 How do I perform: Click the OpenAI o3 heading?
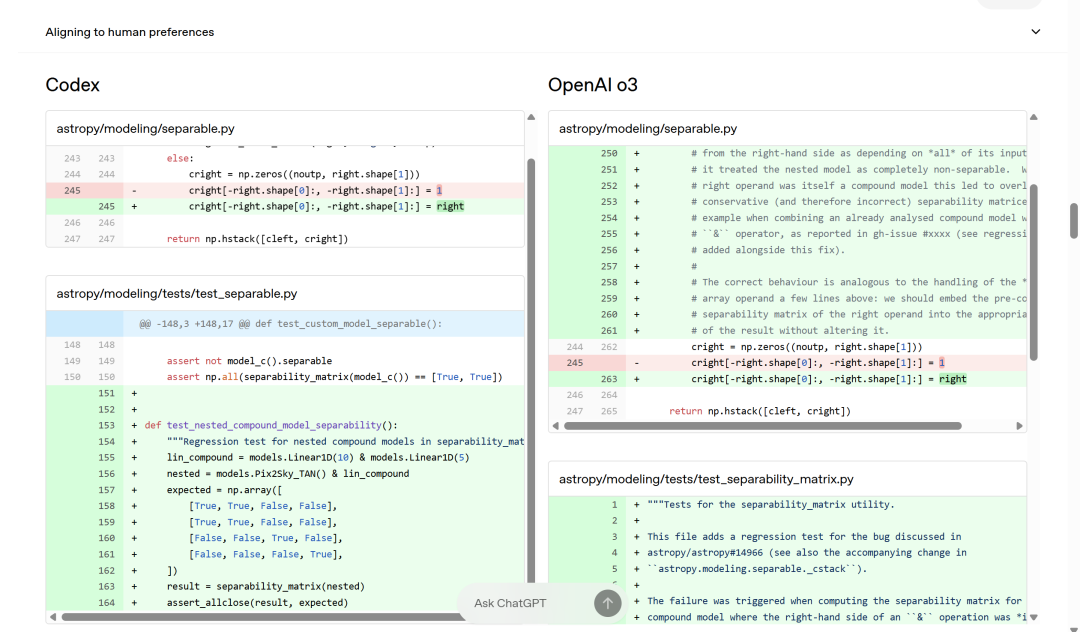(592, 85)
